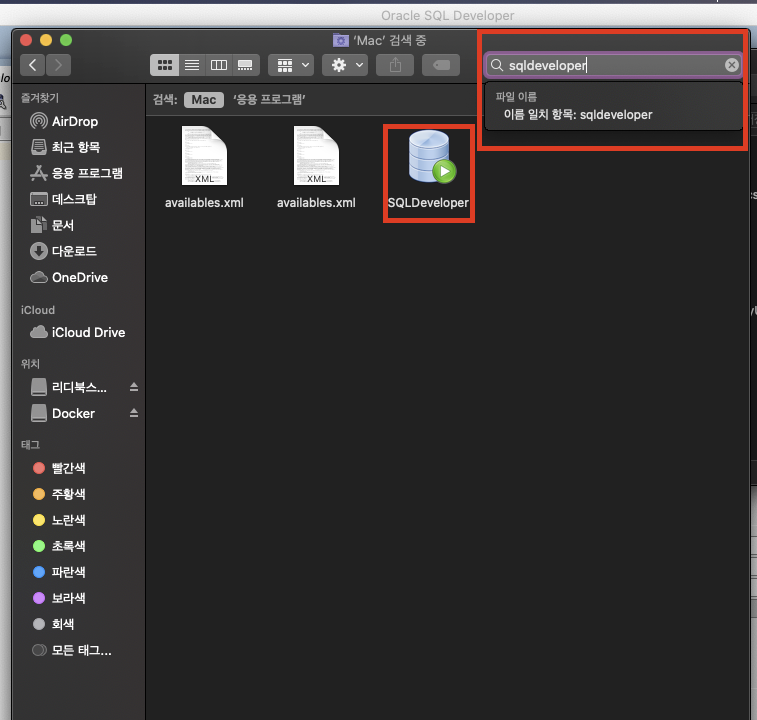The height and width of the screenshot is (720, 757).
Task: Go forward with the Finder forward arrow
Action: [58, 65]
